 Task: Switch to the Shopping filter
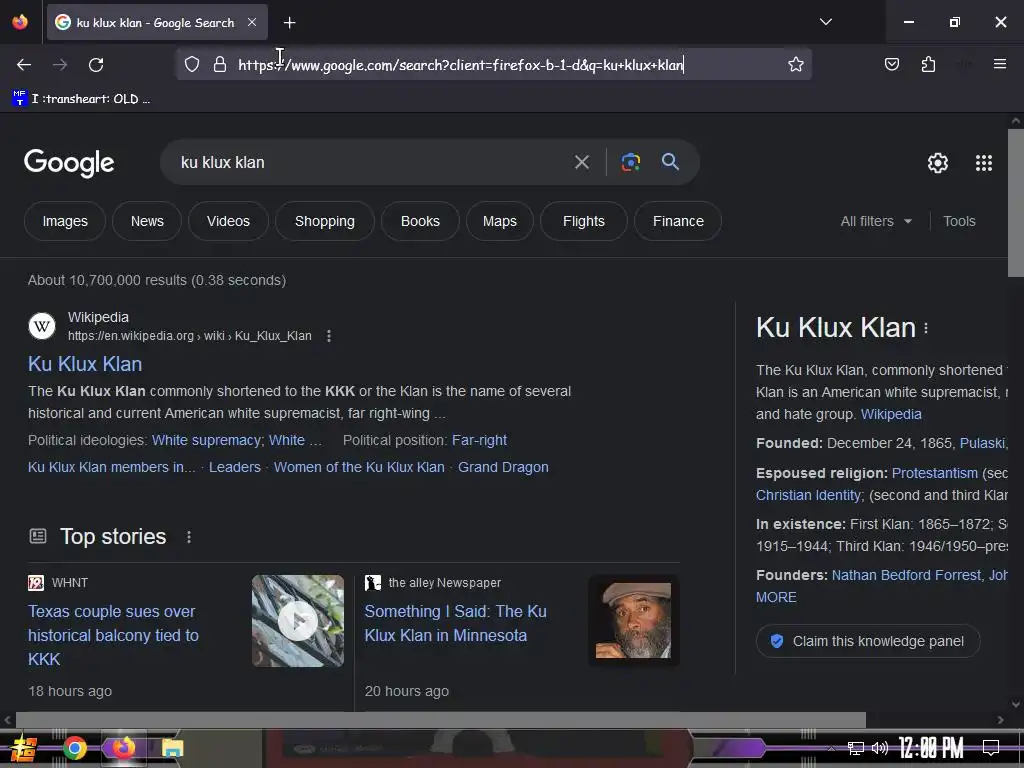coord(325,221)
